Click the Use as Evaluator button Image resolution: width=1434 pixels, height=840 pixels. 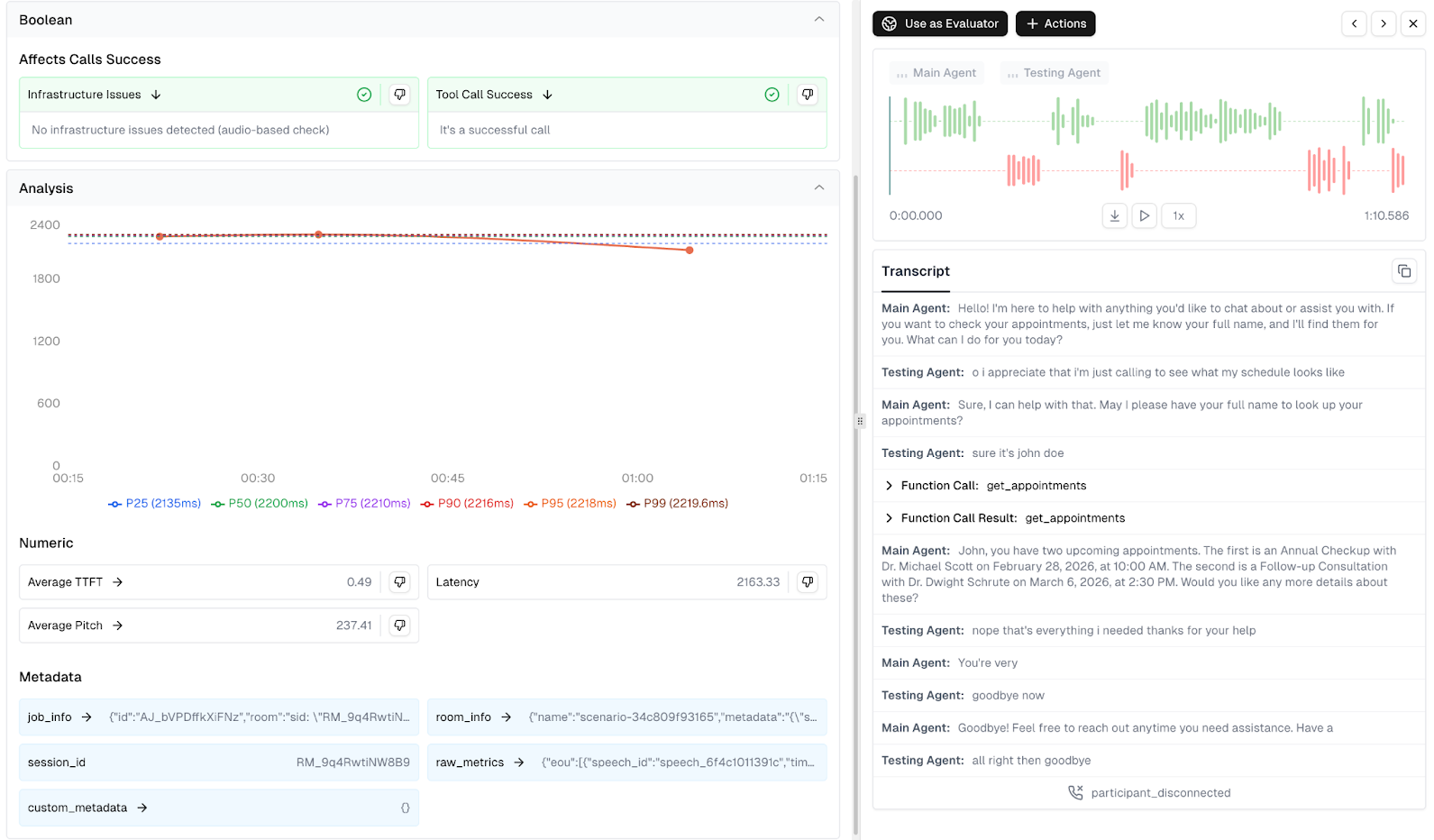pos(939,24)
